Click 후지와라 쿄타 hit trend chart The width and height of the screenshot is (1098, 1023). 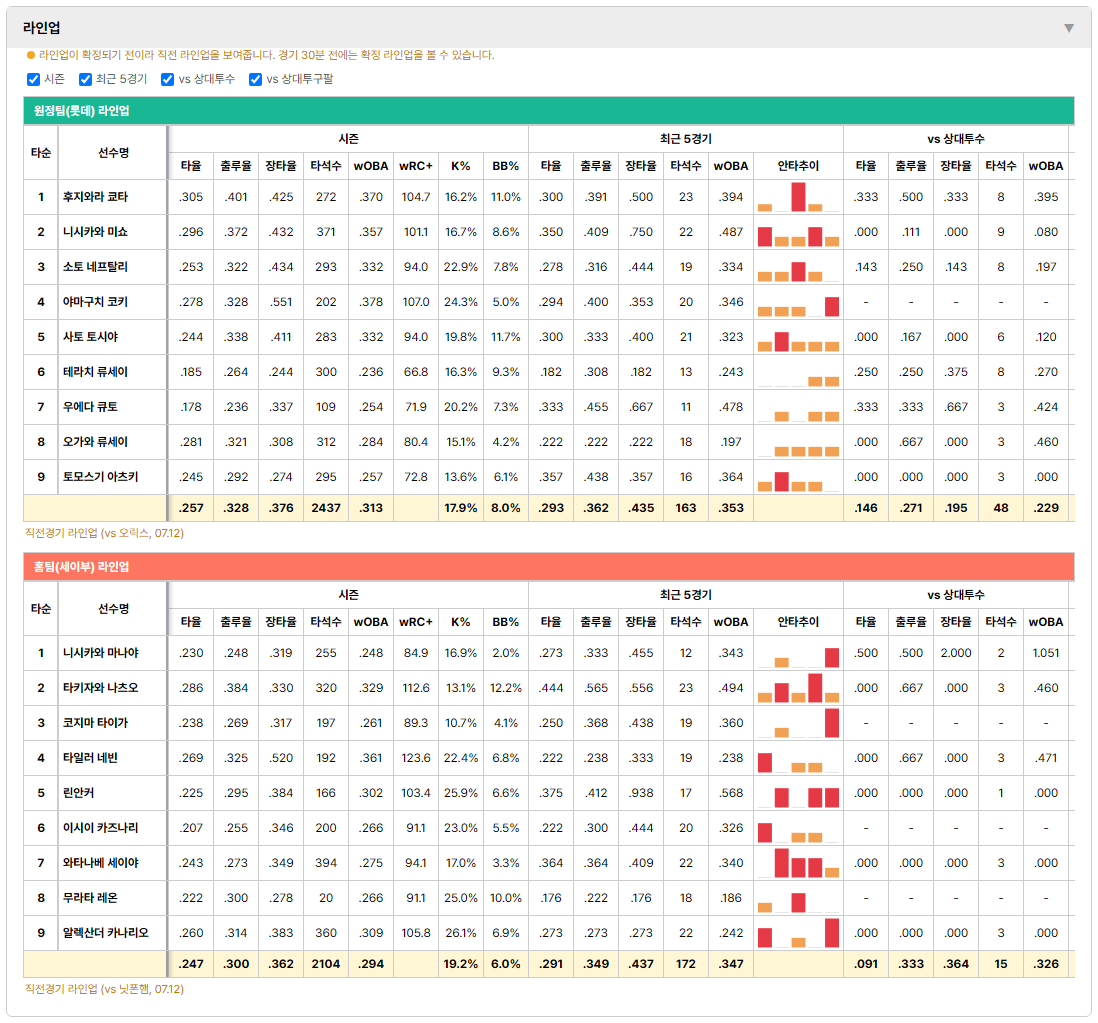click(798, 197)
